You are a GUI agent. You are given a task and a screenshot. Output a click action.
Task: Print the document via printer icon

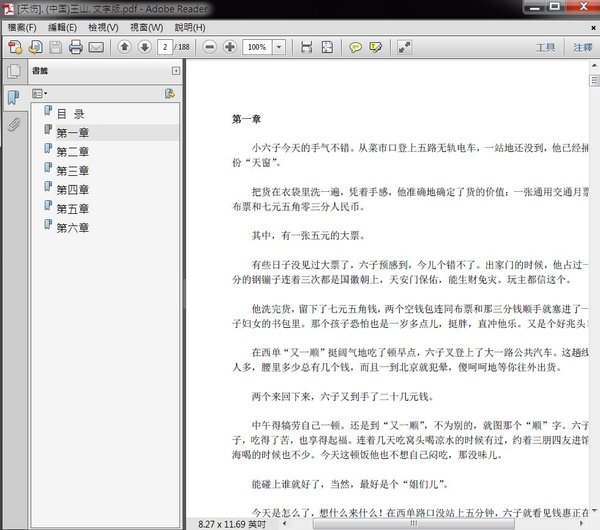pyautogui.click(x=76, y=47)
